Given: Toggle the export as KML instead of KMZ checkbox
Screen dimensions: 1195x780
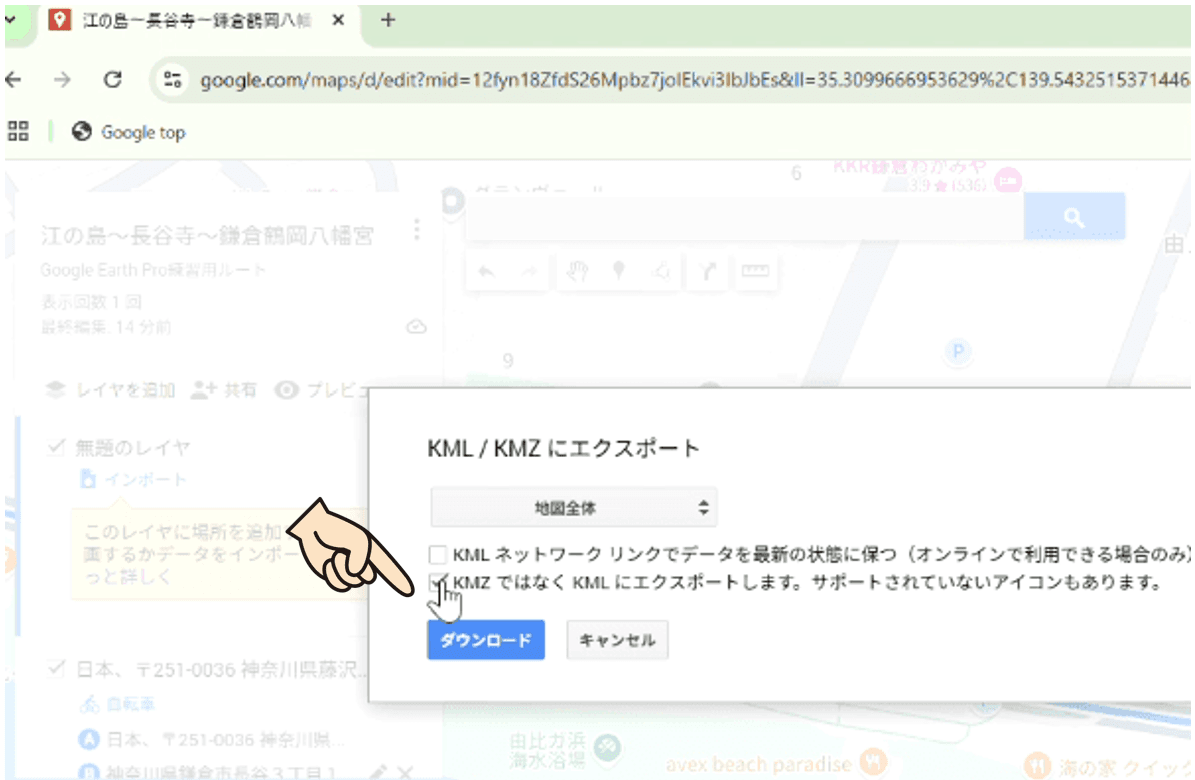Looking at the screenshot, I should [438, 582].
